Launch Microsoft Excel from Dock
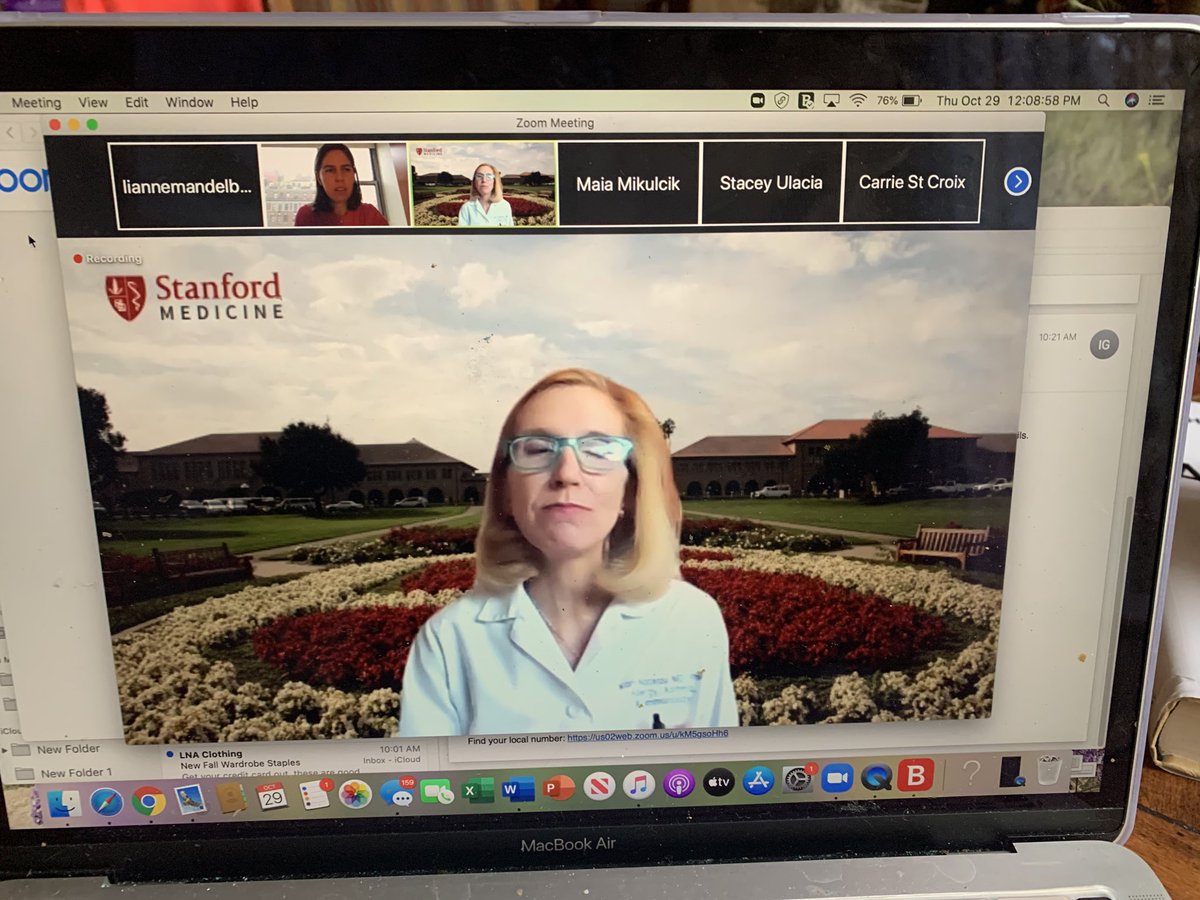The image size is (1200, 900). coord(478,790)
